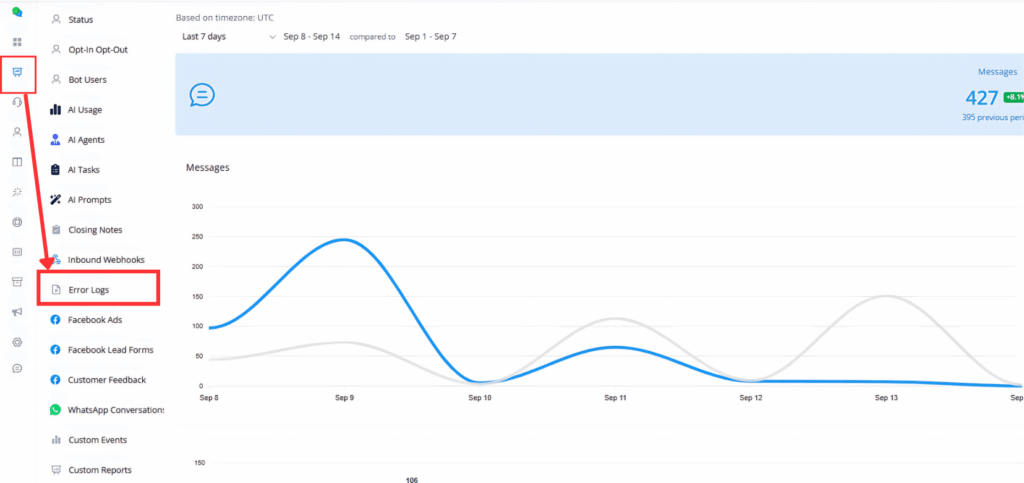1024x483 pixels.
Task: Open the dashboard grid icon
Action: click(x=17, y=42)
